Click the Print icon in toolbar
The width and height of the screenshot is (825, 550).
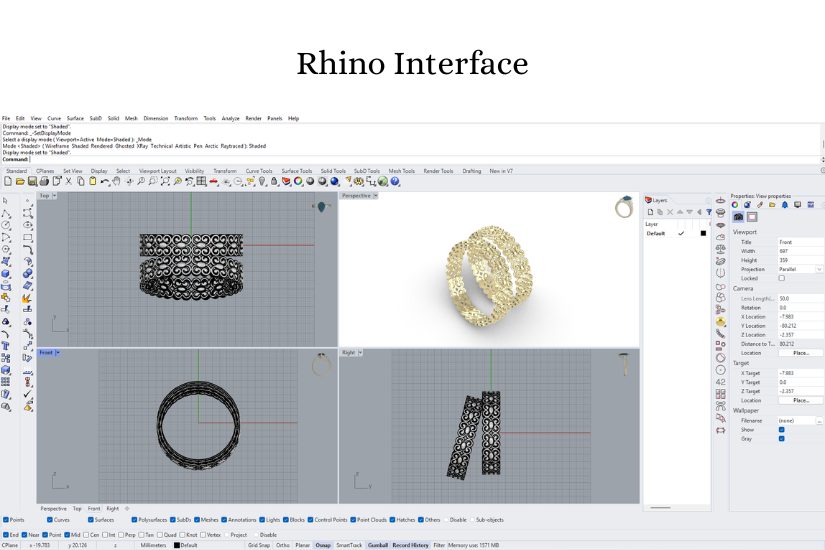pyautogui.click(x=44, y=181)
